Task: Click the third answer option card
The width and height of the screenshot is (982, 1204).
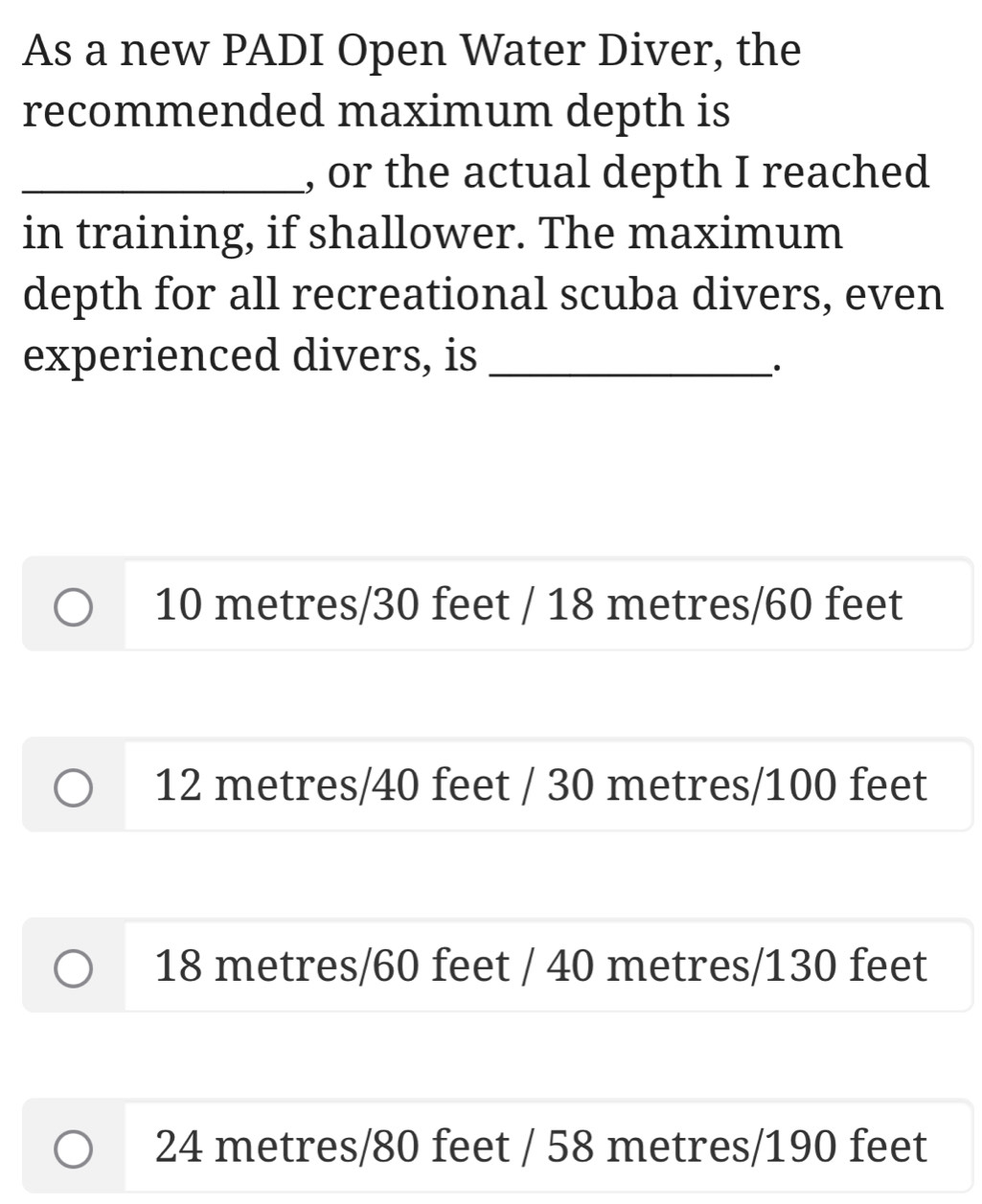Action: coord(496,966)
